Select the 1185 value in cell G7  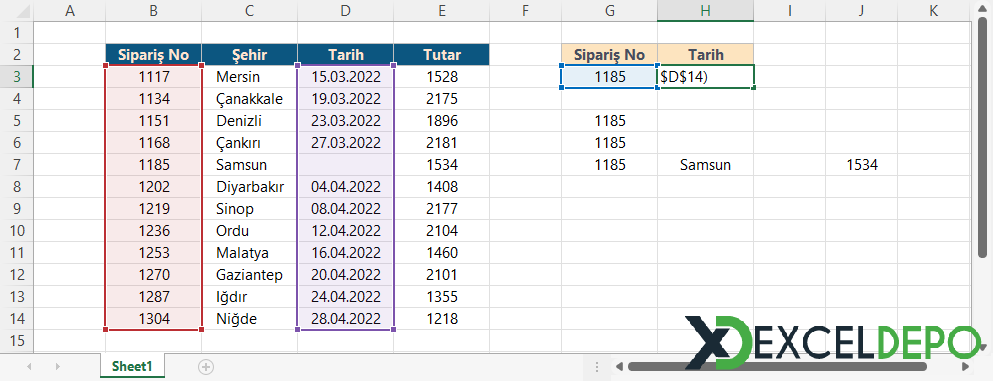tap(609, 165)
